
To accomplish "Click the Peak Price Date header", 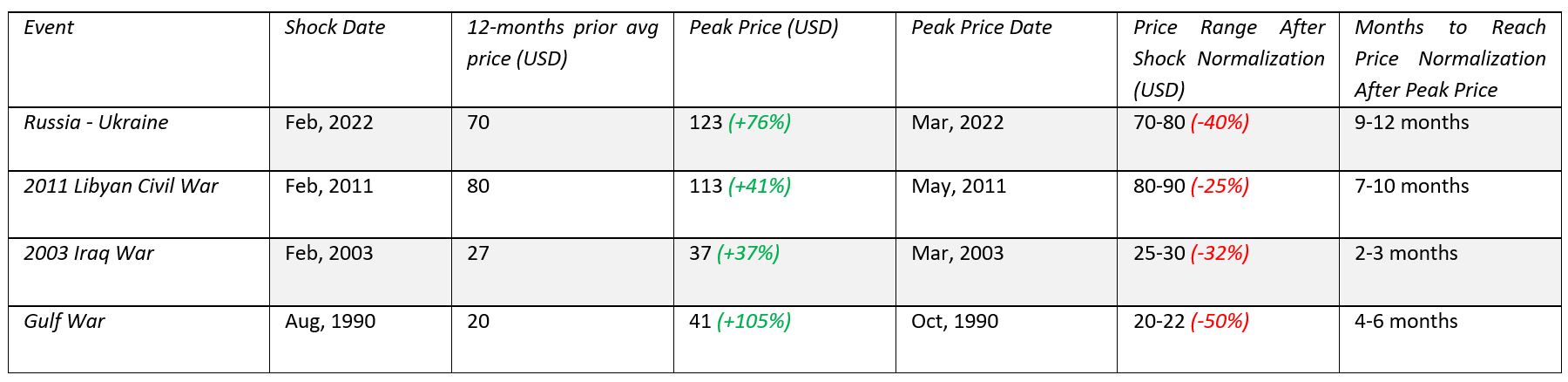I will click(981, 28).
